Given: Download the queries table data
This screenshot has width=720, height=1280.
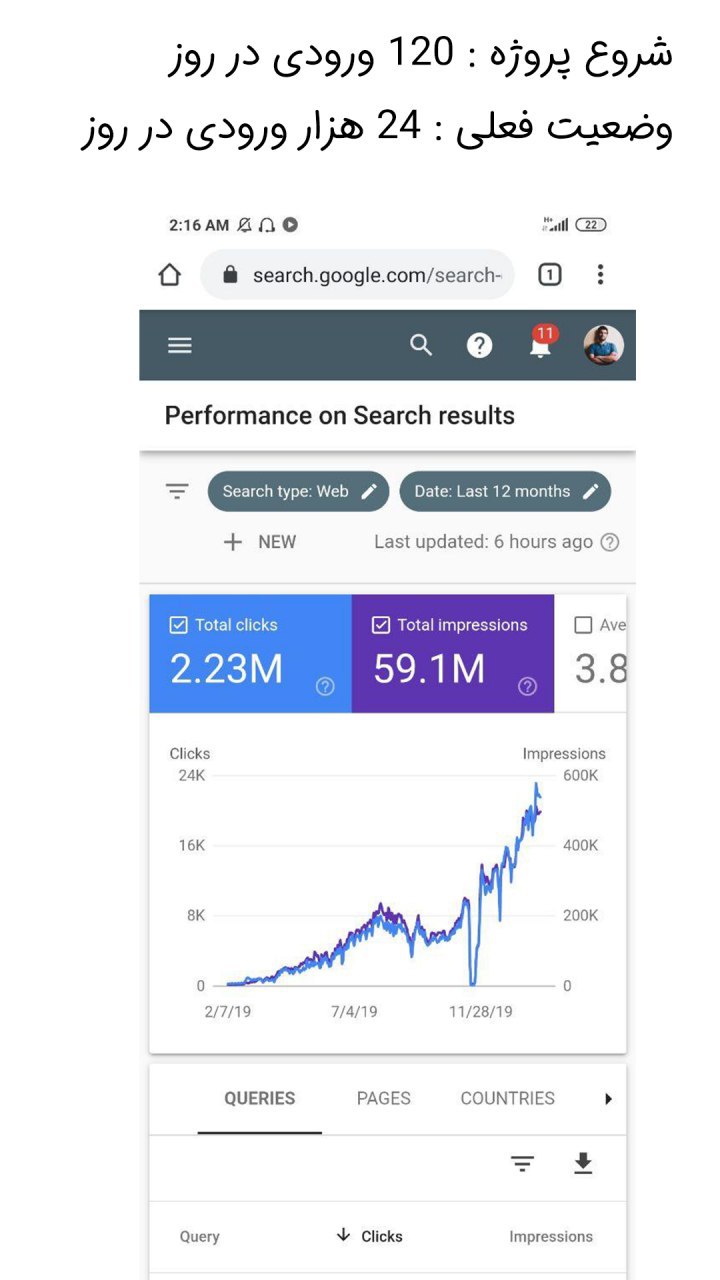Looking at the screenshot, I should pyautogui.click(x=583, y=1163).
